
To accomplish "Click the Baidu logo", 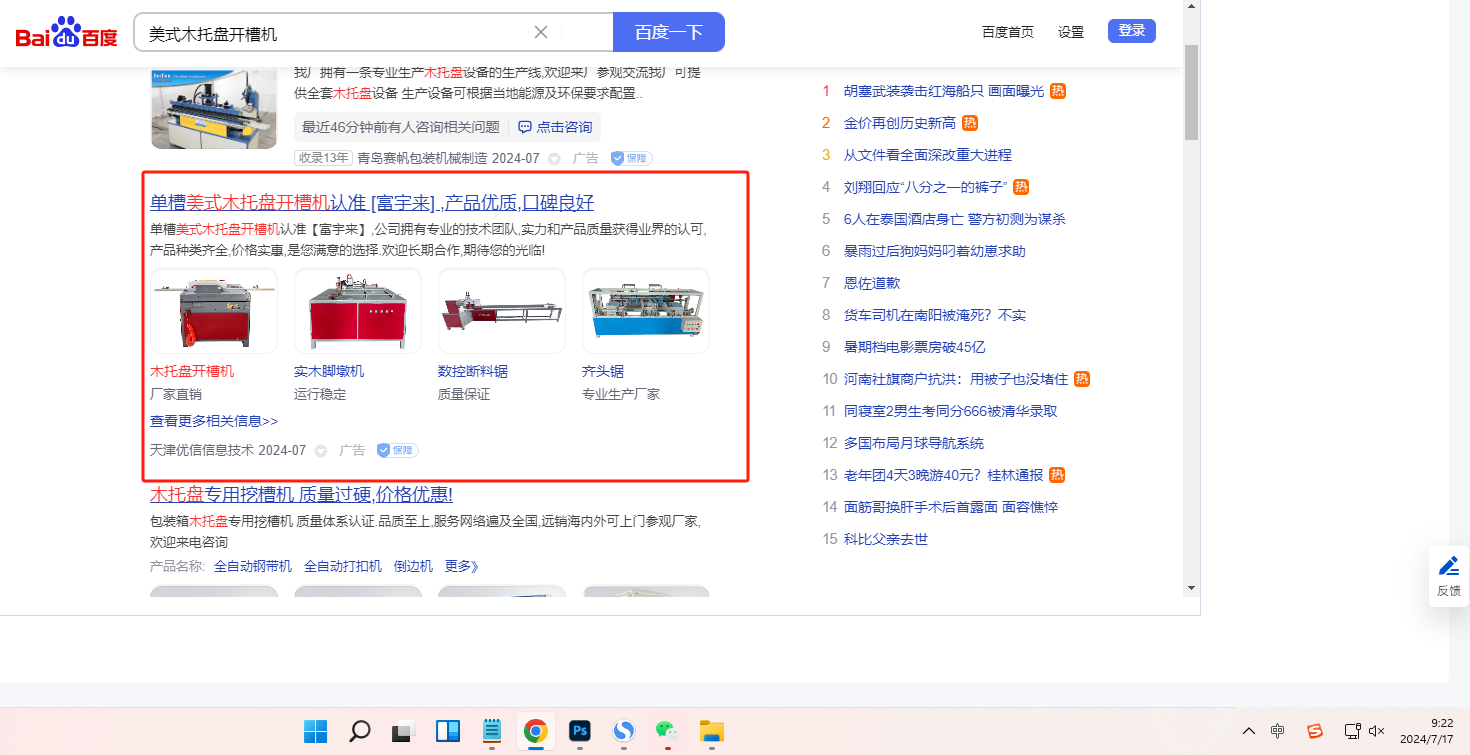I will (x=66, y=33).
